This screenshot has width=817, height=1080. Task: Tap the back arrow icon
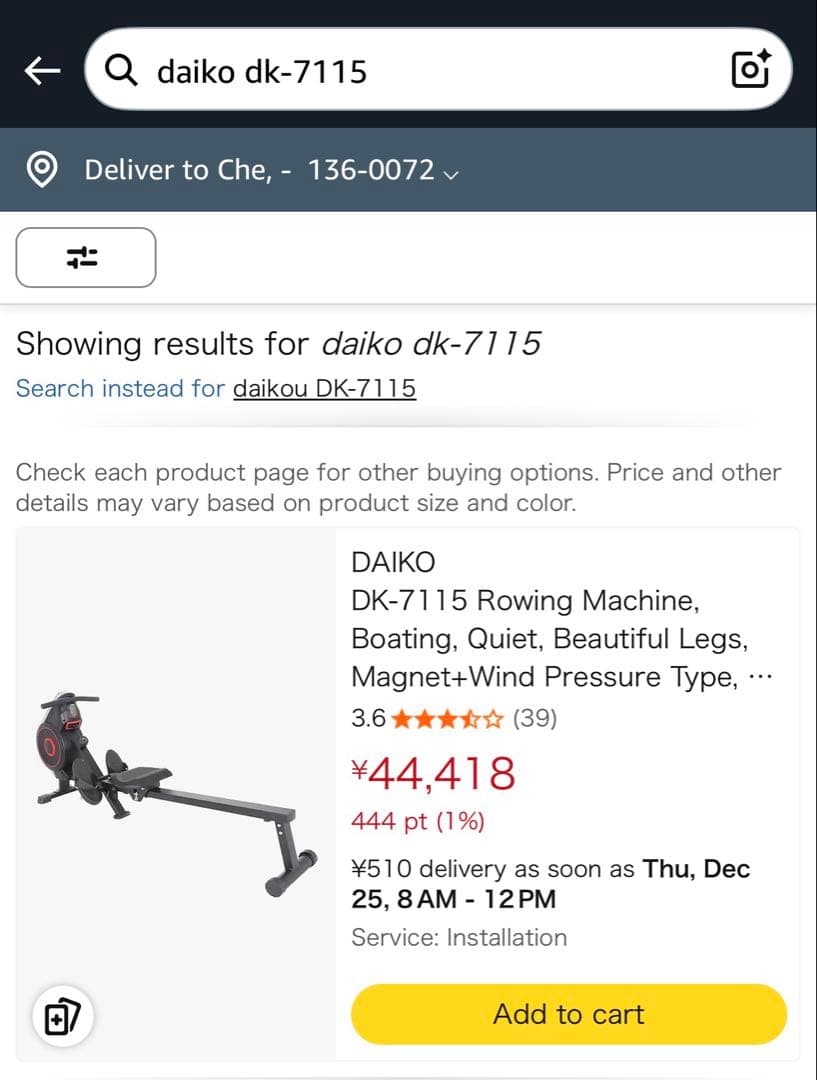pos(42,70)
